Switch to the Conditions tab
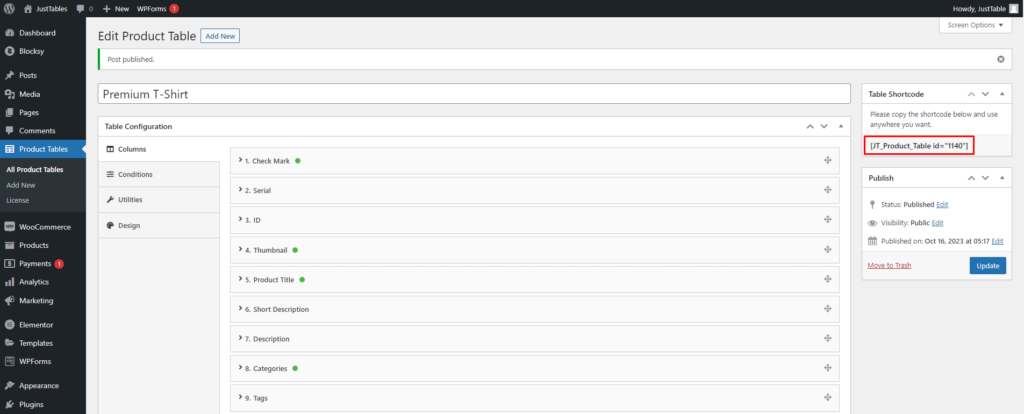The image size is (1024, 414). click(x=134, y=174)
